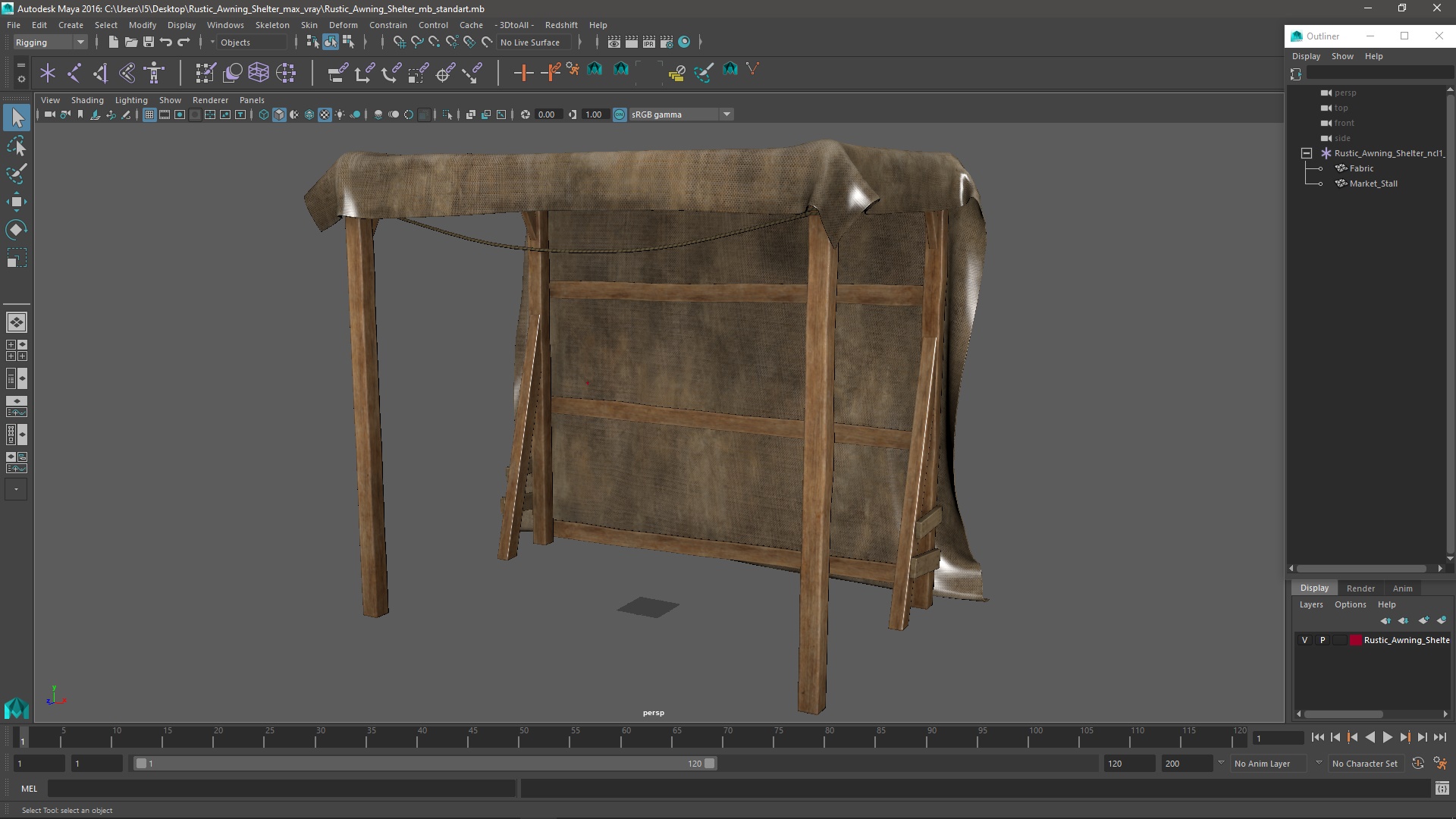Click the Set Key plus icon
The image size is (1456, 819).
(523, 73)
